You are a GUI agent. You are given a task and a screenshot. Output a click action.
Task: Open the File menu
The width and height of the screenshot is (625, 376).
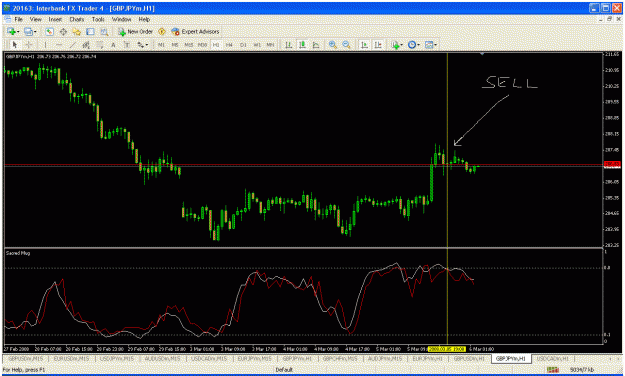click(18, 19)
